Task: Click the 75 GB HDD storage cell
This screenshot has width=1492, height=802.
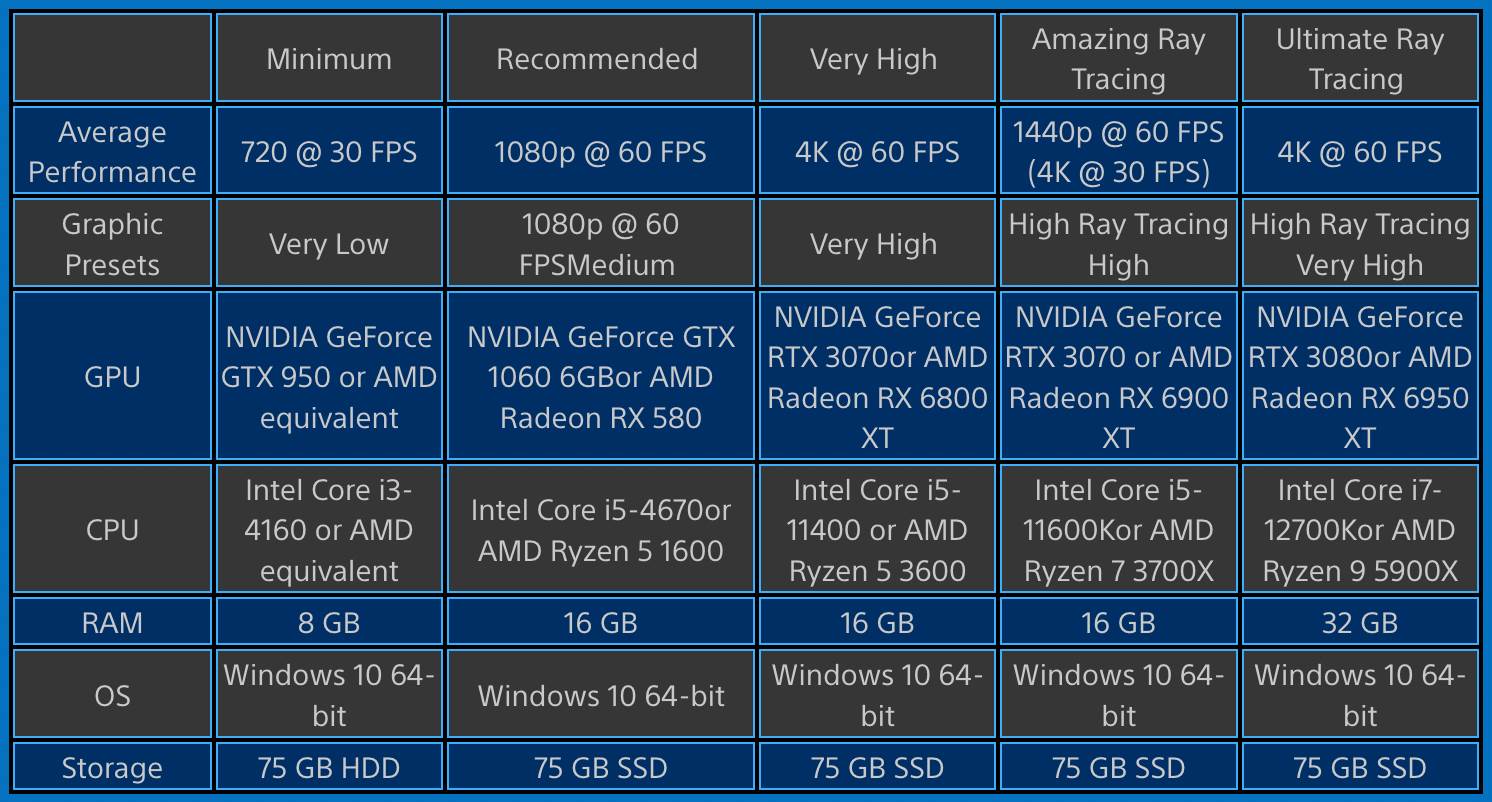Action: pyautogui.click(x=328, y=768)
